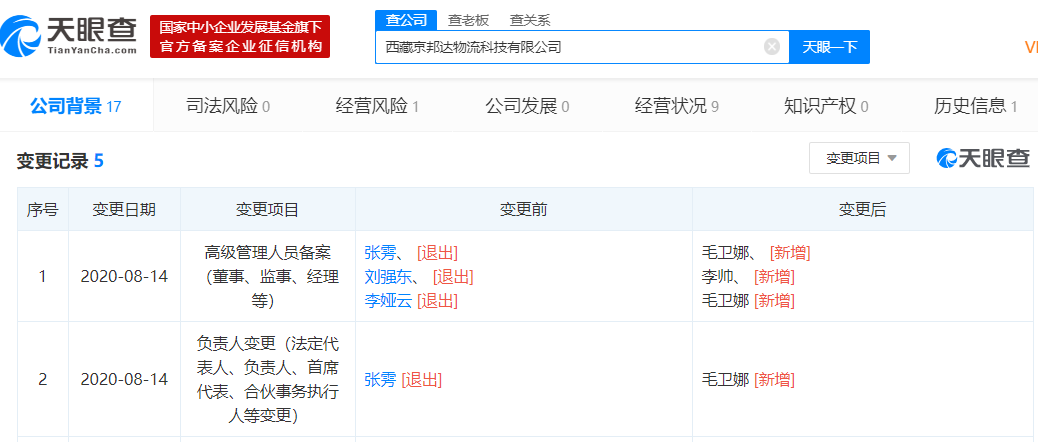Click 张雱 link in the first row

pyautogui.click(x=380, y=252)
